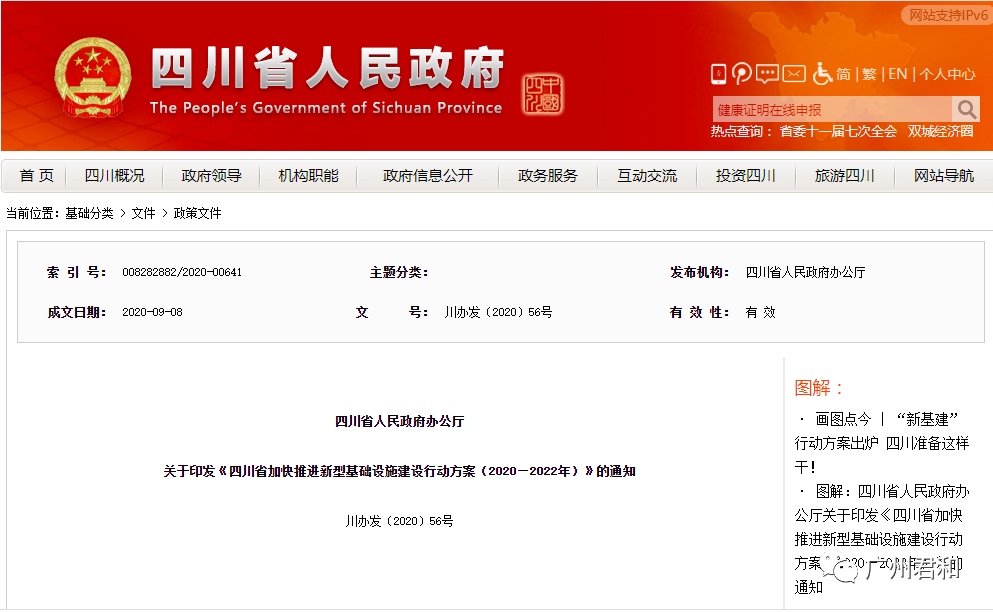The height and width of the screenshot is (612, 993).
Task: Click breadcrumb 文件
Action: 143,214
